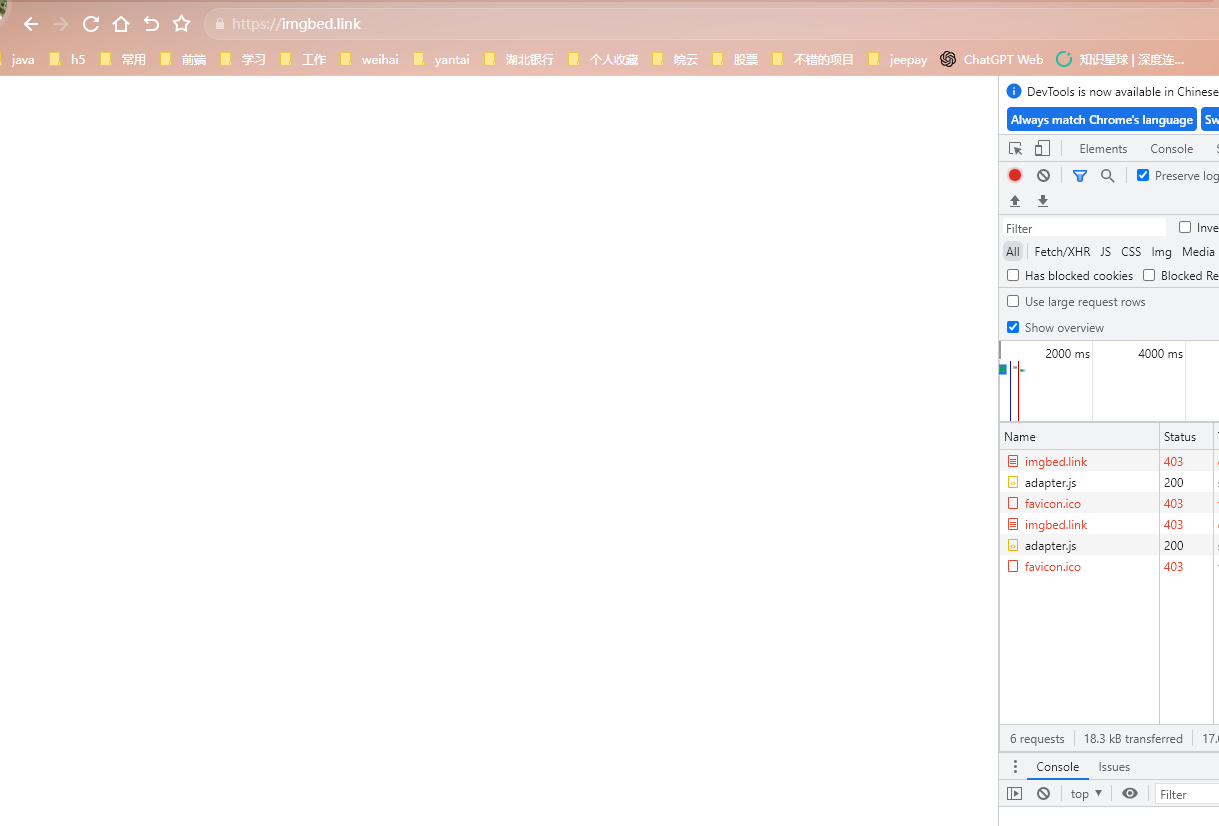
Task: Select the last favicon.ico request row
Action: pyautogui.click(x=1109, y=567)
